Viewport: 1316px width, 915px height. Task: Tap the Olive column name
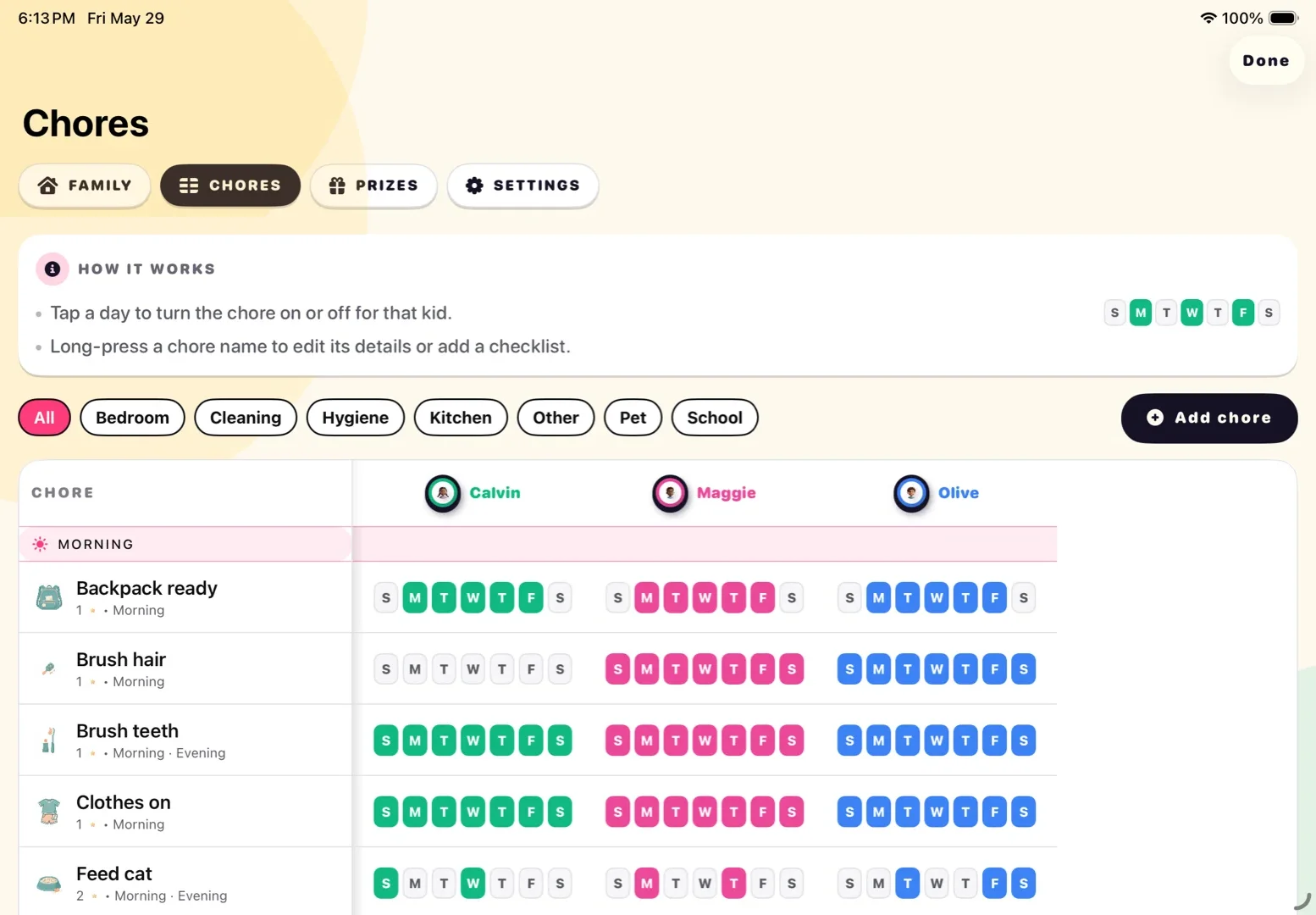click(x=958, y=493)
